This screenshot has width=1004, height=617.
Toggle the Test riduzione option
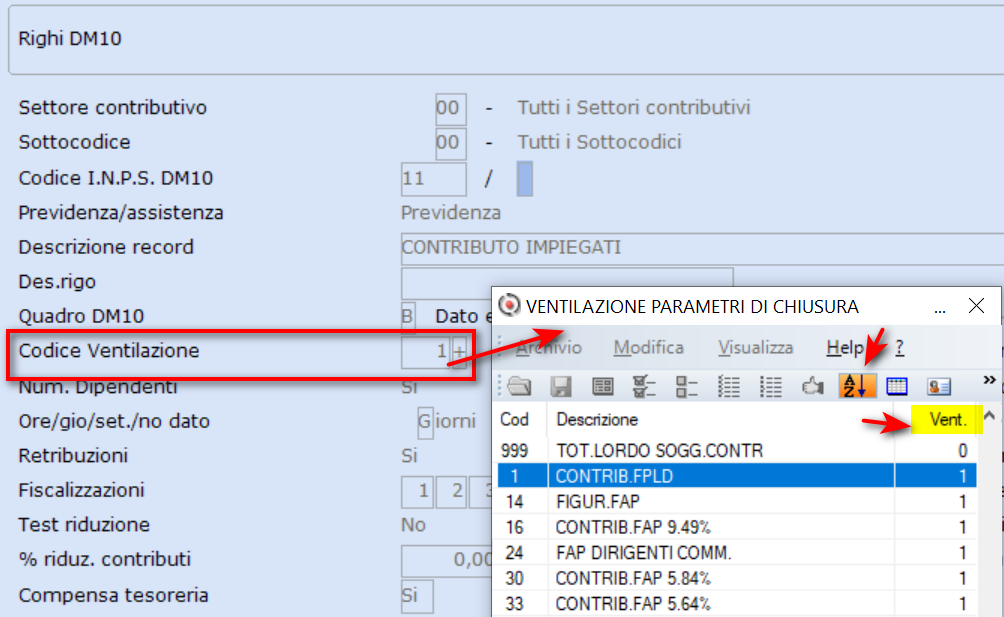coord(412,524)
